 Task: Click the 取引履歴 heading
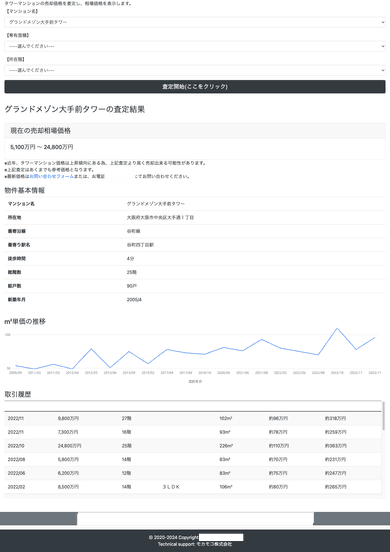pyautogui.click(x=18, y=394)
